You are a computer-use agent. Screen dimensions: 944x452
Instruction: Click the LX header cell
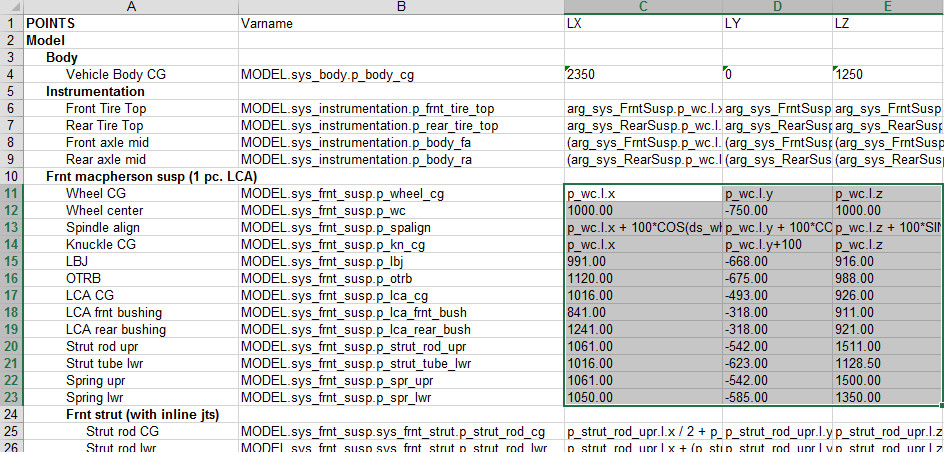[x=644, y=23]
